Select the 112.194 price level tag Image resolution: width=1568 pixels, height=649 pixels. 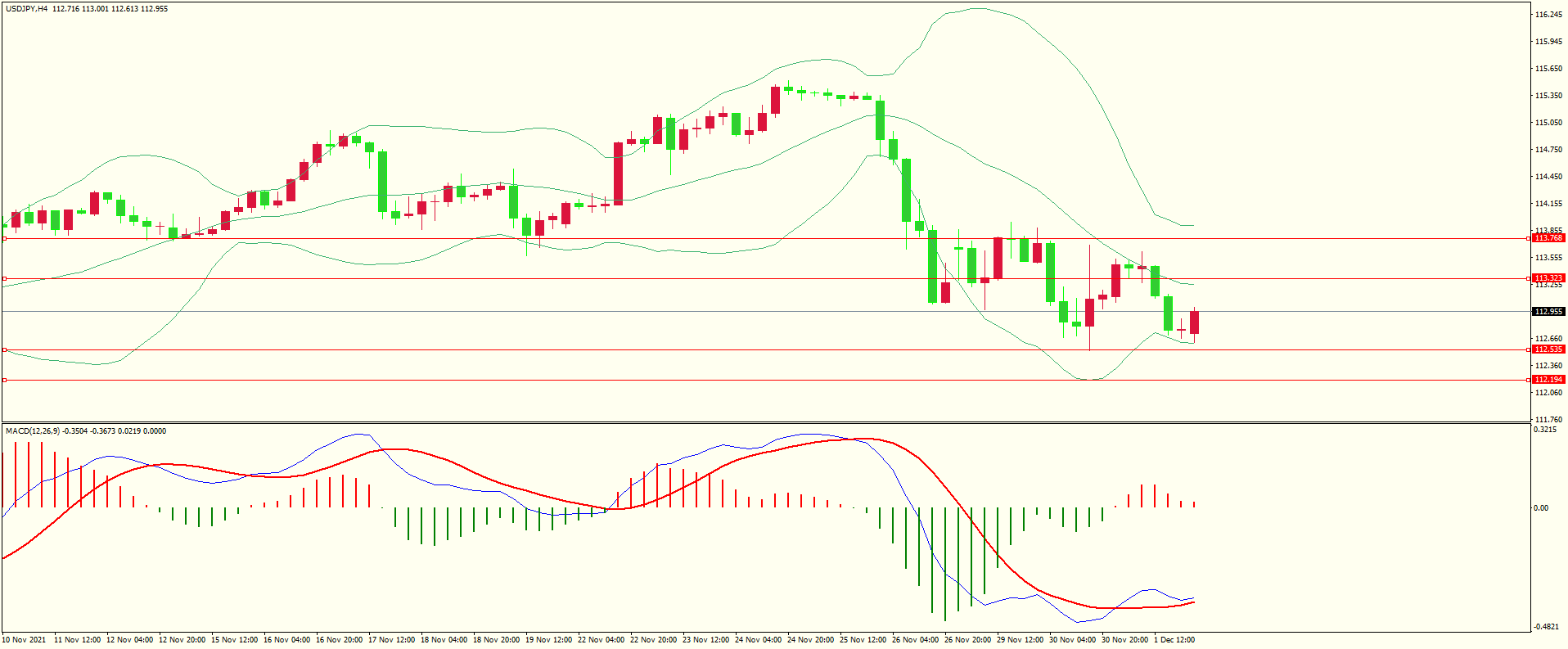(1548, 380)
